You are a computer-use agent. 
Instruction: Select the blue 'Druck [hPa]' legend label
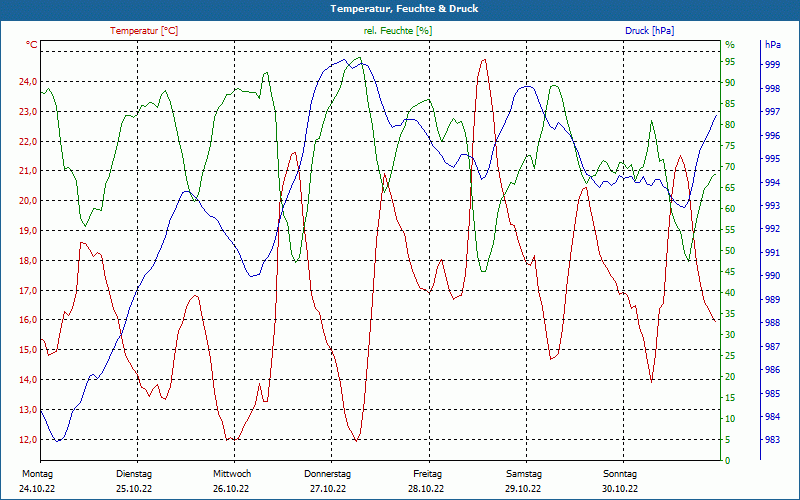point(649,31)
